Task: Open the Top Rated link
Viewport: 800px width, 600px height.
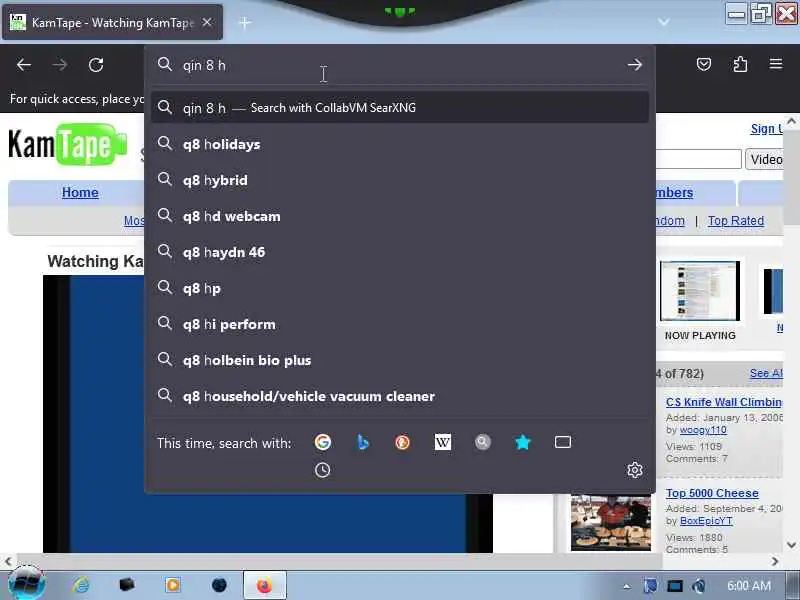Action: click(736, 220)
